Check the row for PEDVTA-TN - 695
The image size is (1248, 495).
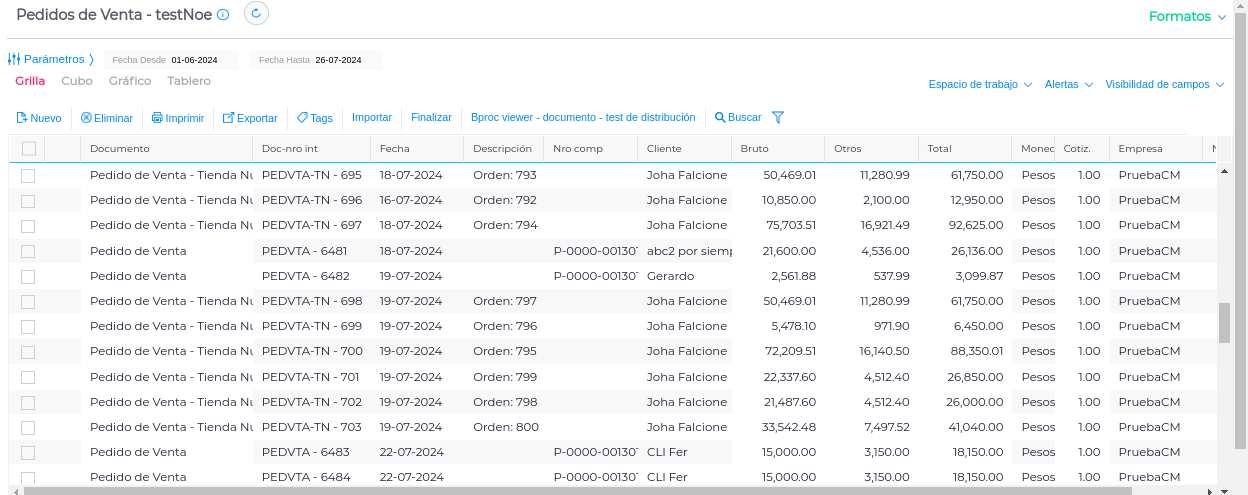point(28,176)
